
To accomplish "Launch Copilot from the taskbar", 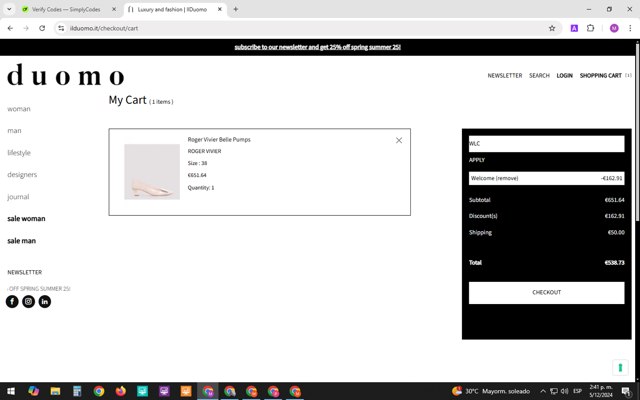I will pos(33,391).
